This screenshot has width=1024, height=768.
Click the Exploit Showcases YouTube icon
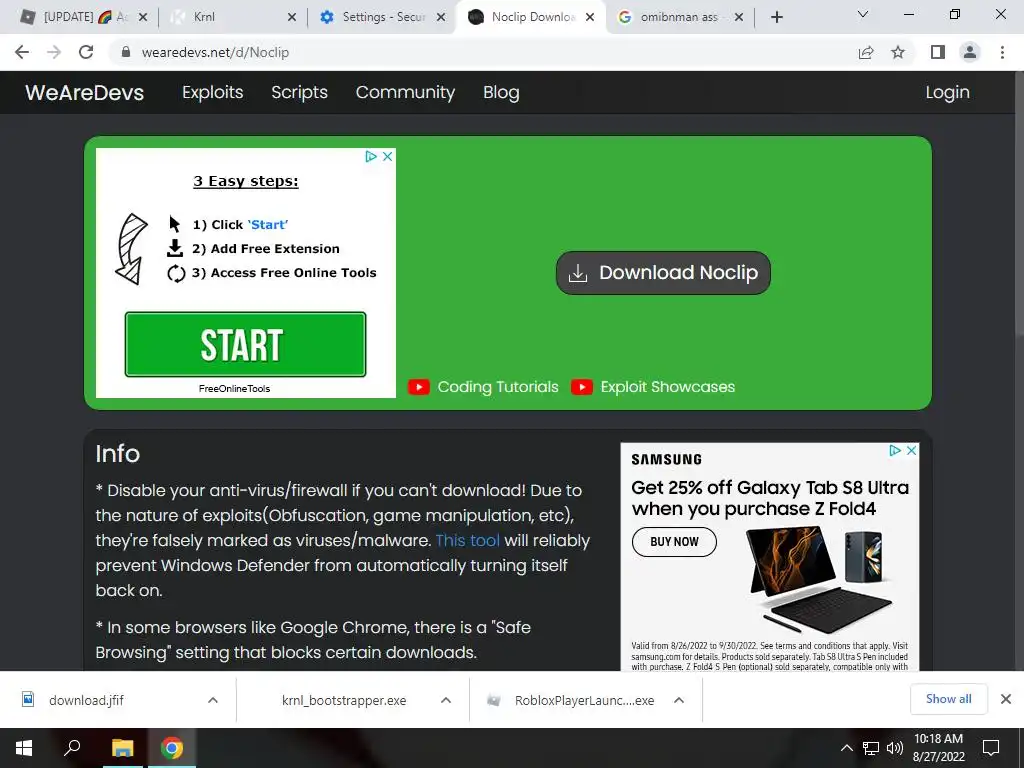pyautogui.click(x=581, y=387)
